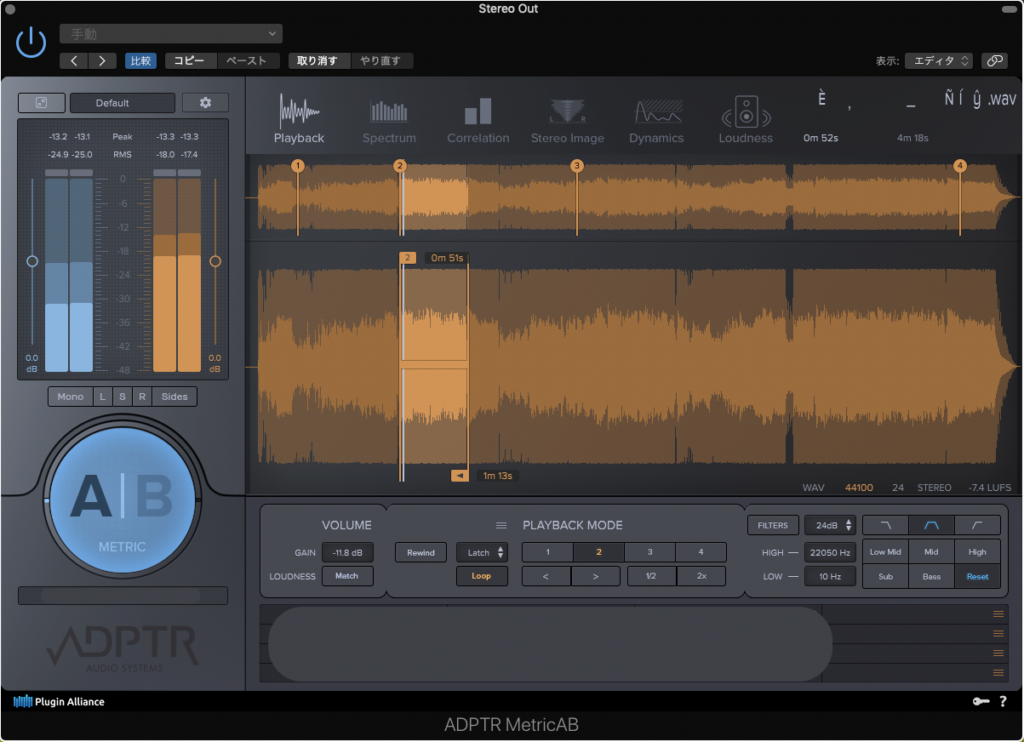Halve loop length with 1/2 button

pyautogui.click(x=651, y=576)
